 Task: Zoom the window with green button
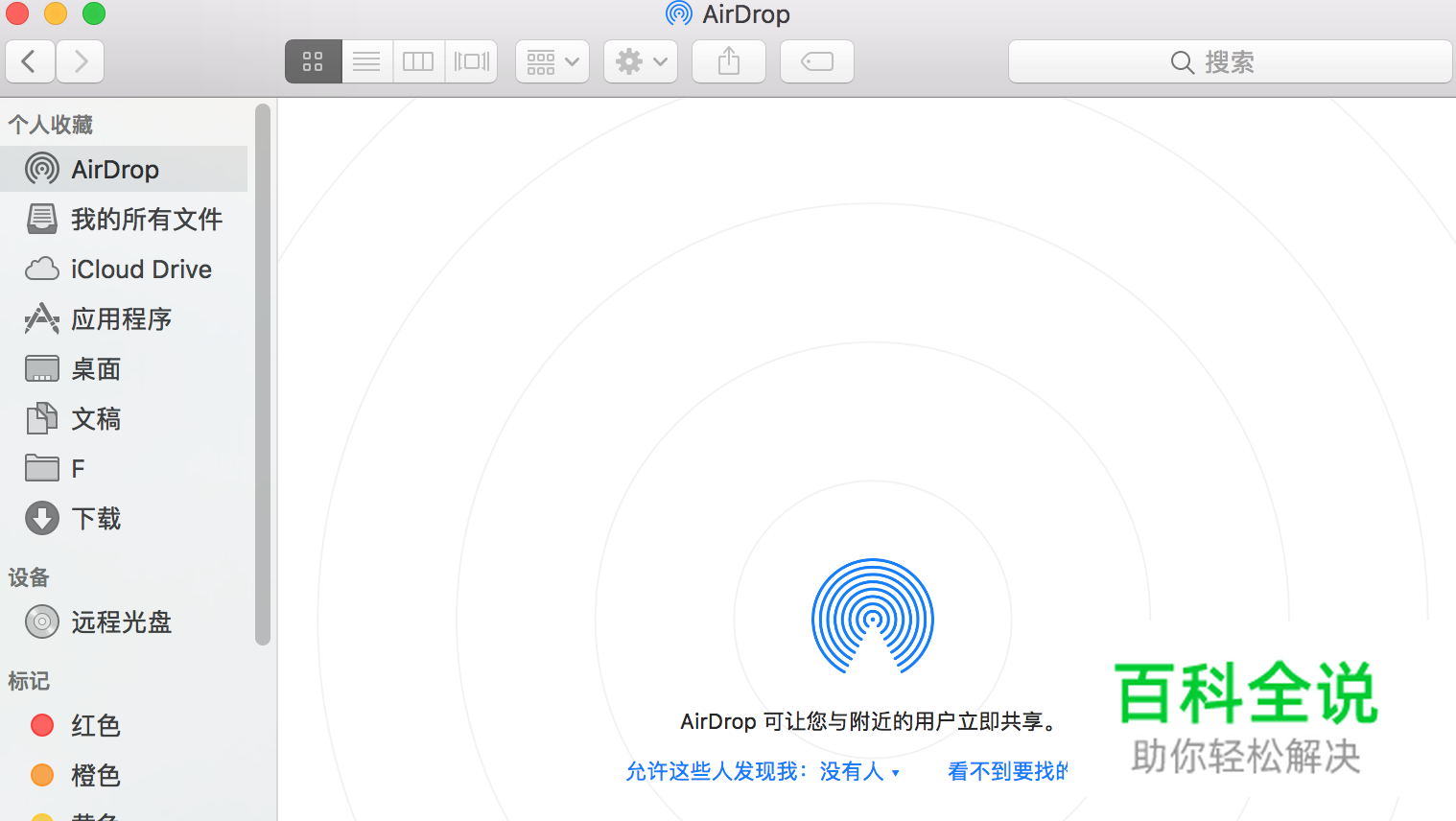[94, 13]
